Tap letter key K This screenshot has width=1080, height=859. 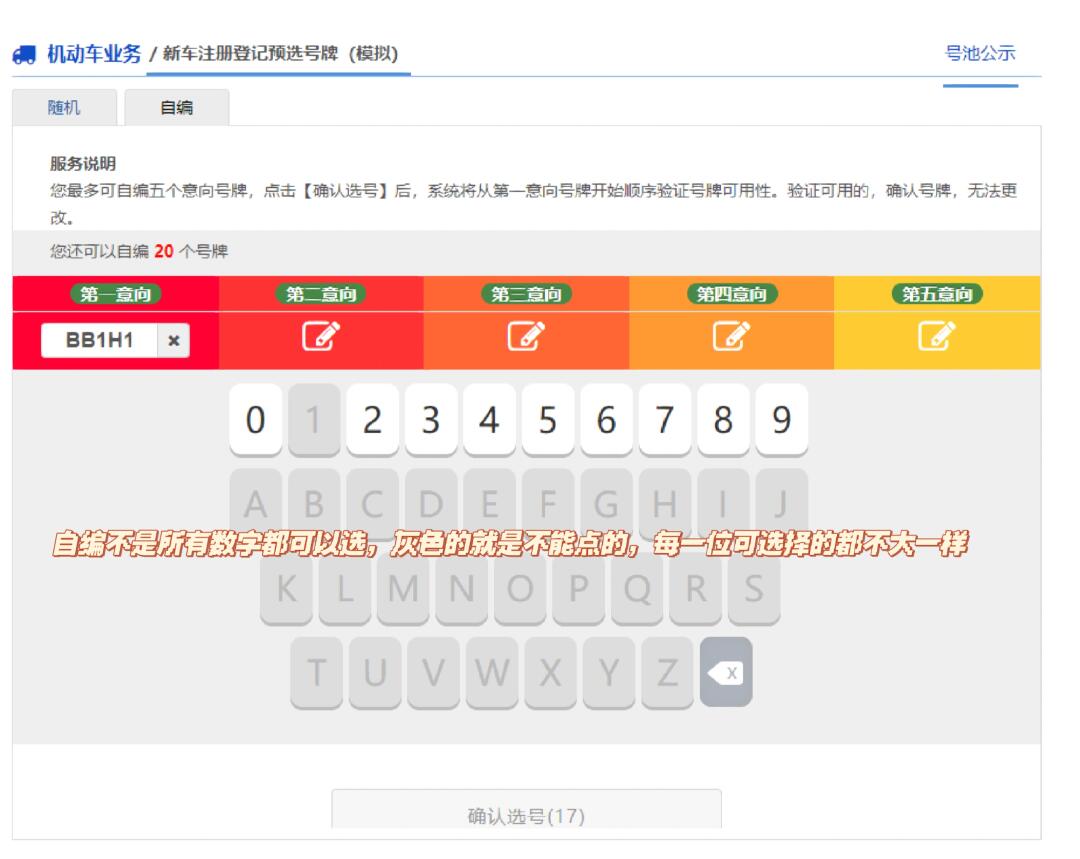[287, 588]
